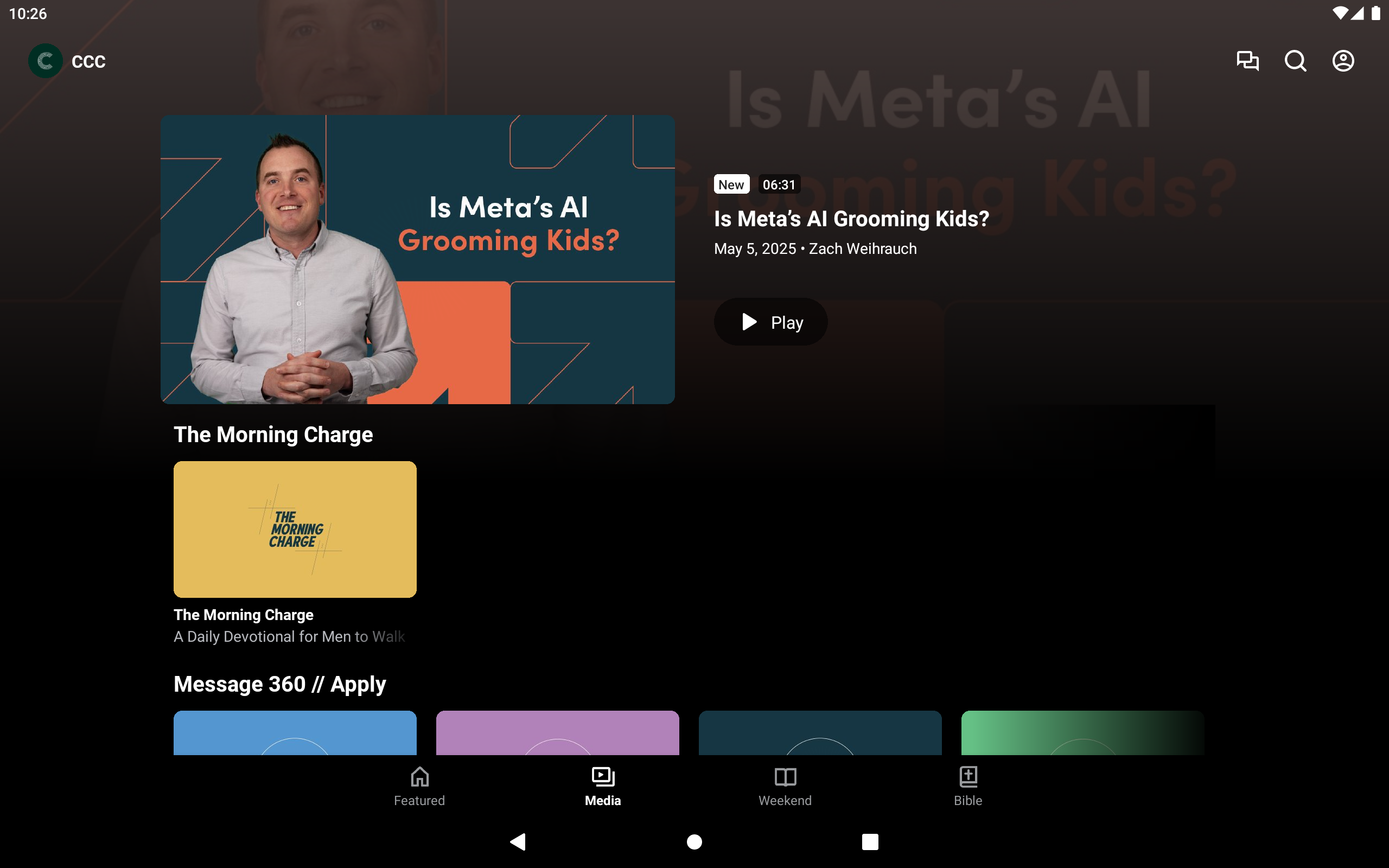Open the Bible icon in bottom navigation

click(x=968, y=778)
